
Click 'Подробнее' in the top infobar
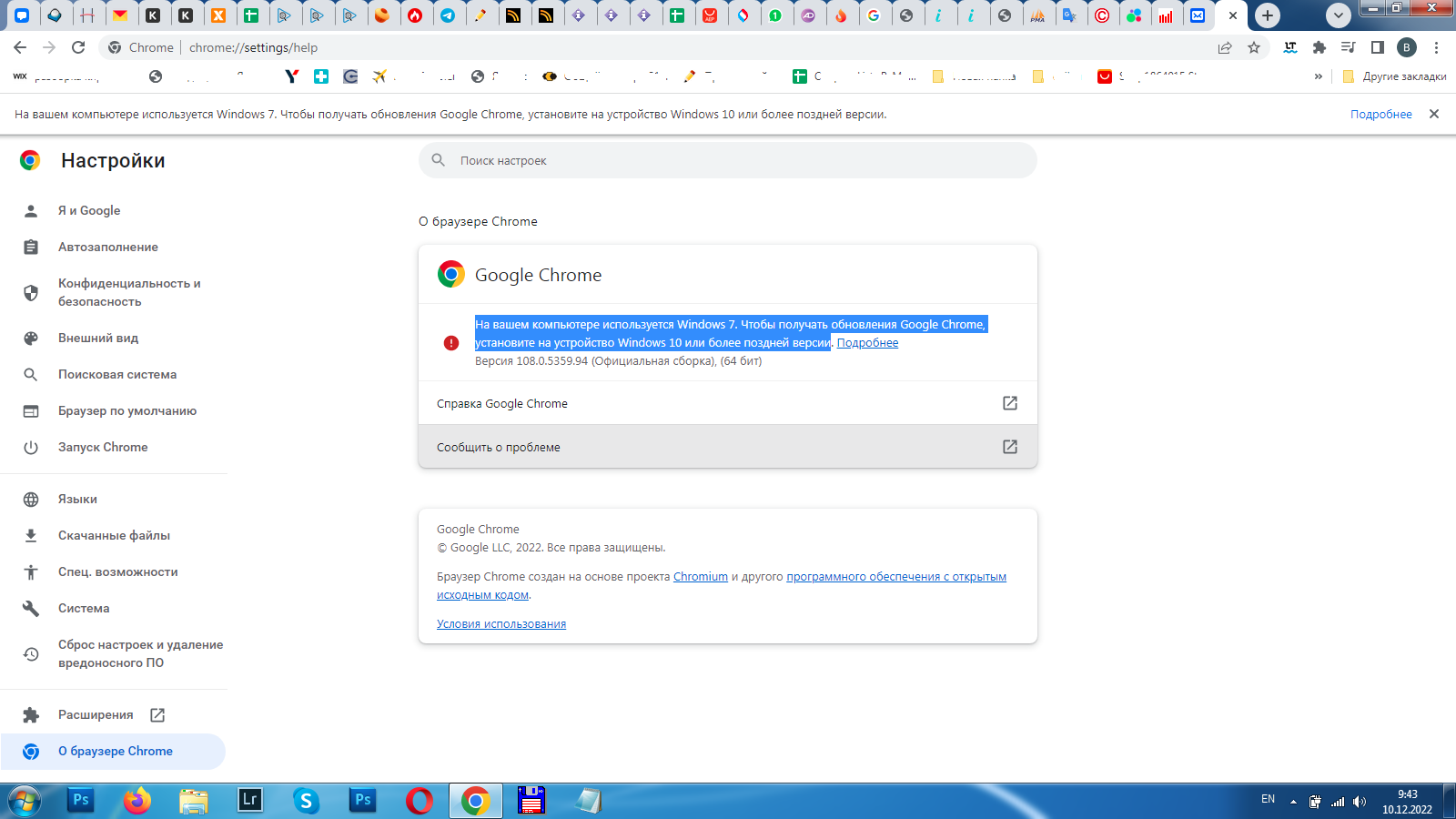pyautogui.click(x=1380, y=114)
